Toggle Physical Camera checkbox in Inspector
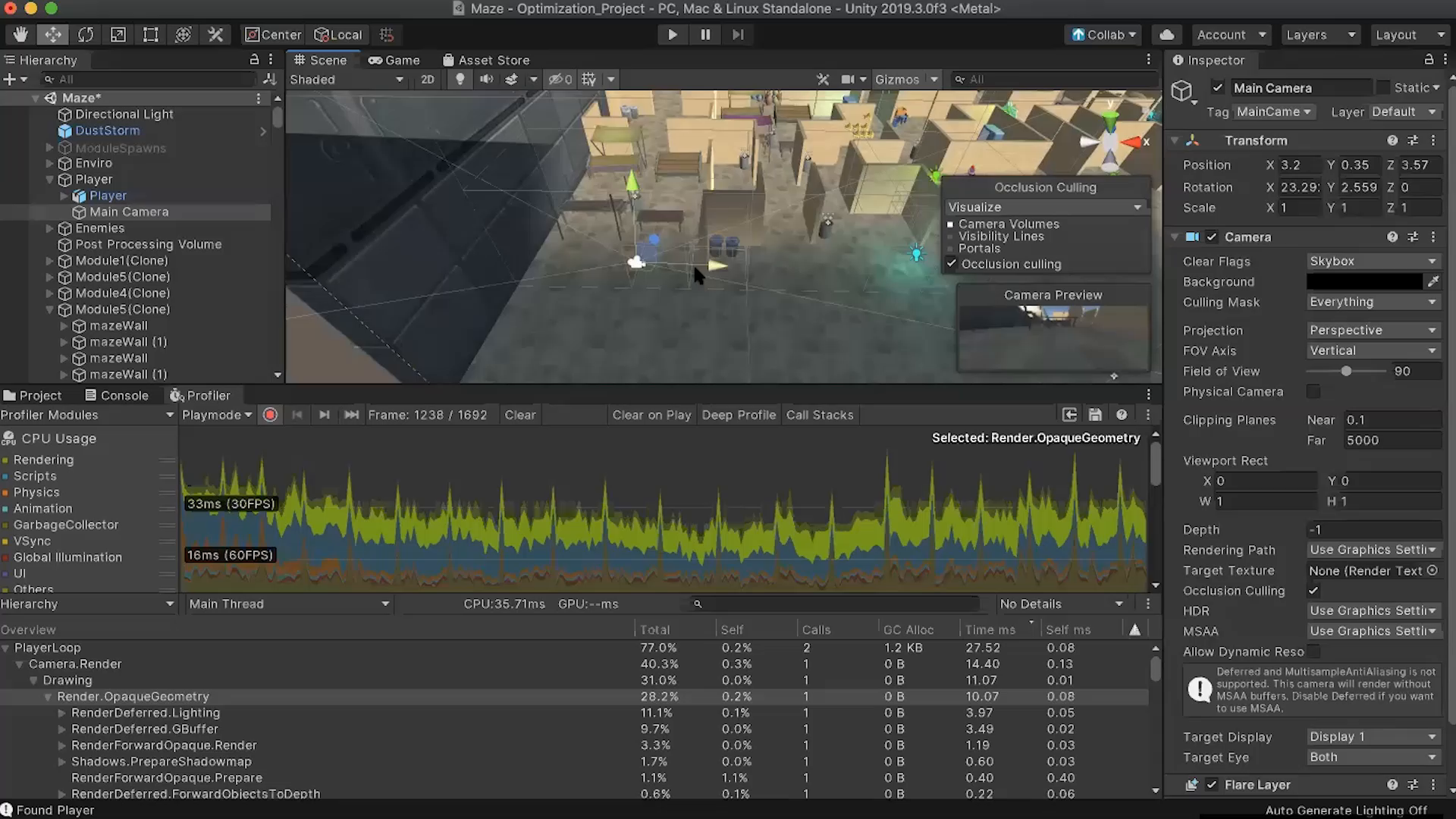1456x819 pixels. click(1316, 391)
